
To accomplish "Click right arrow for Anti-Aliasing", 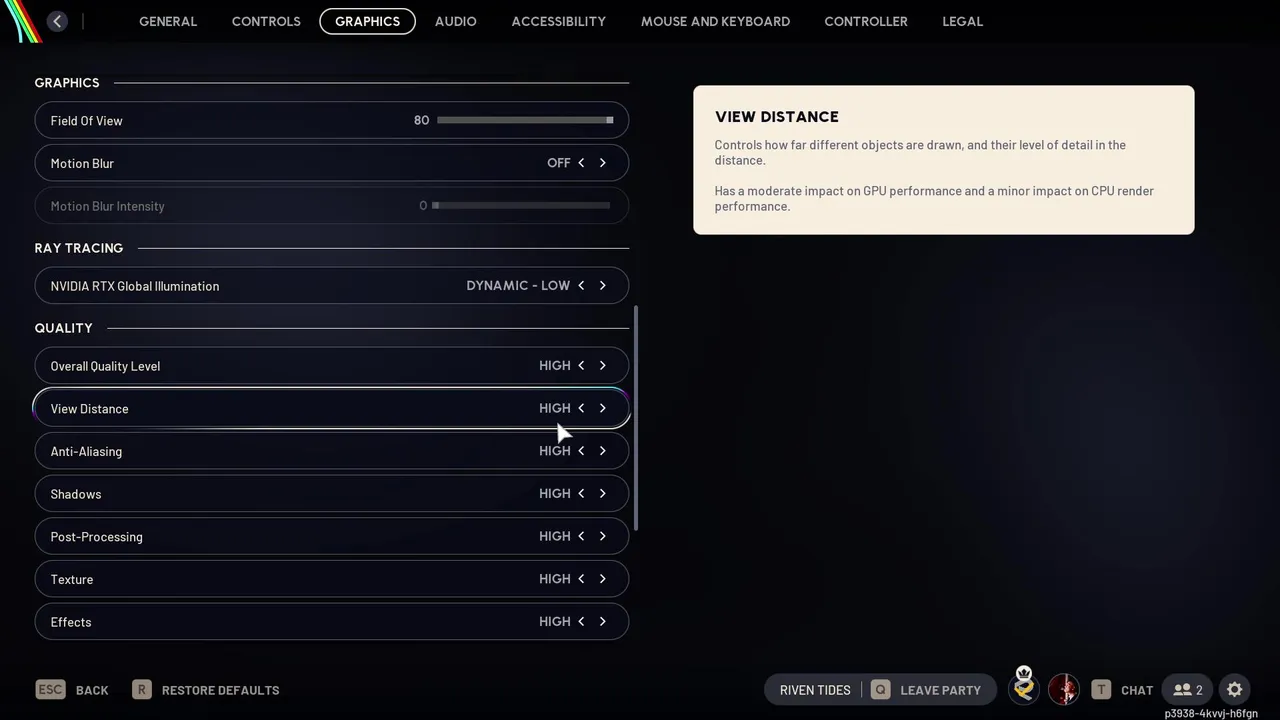I will coord(602,451).
